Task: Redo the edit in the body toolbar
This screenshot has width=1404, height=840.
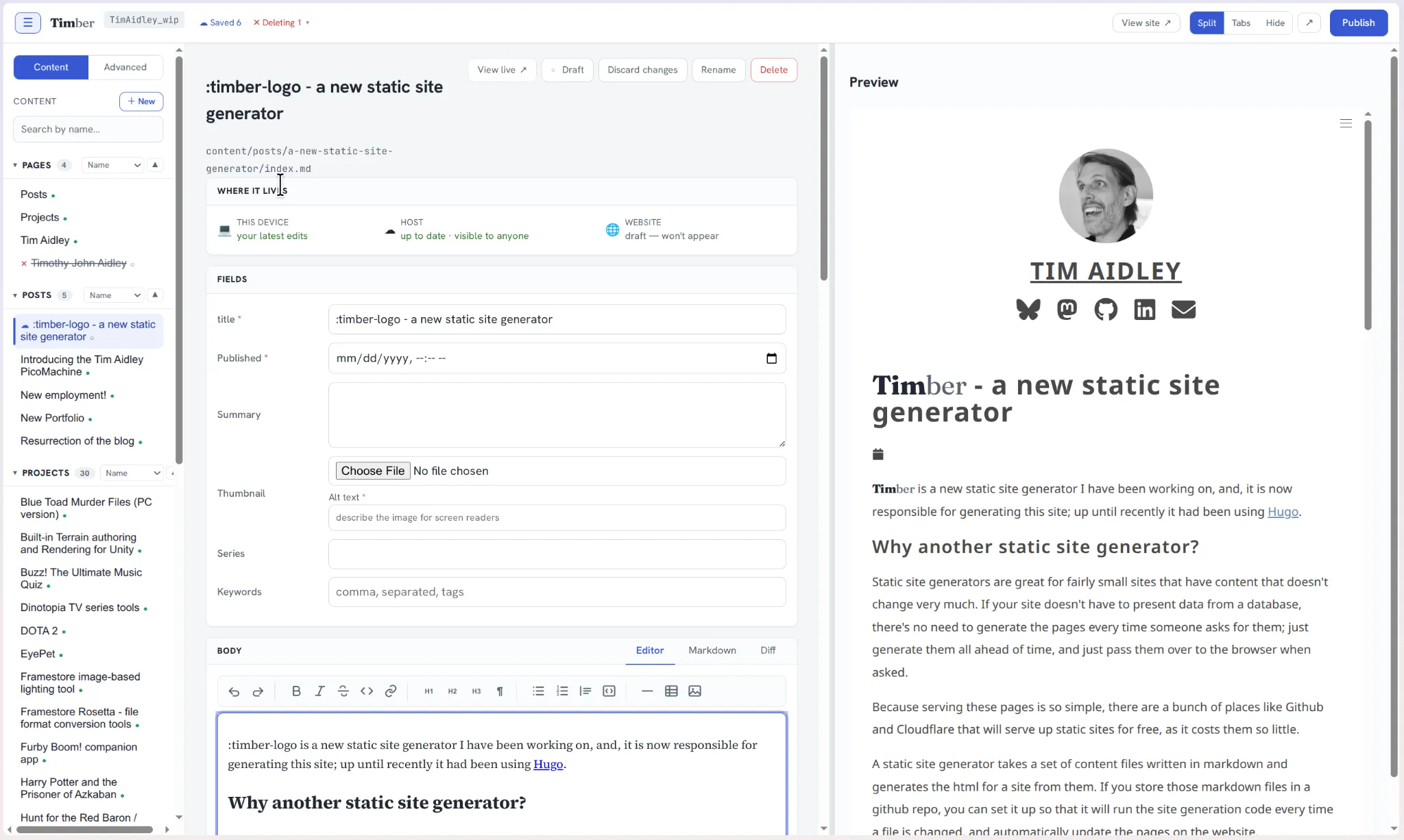Action: pos(258,691)
